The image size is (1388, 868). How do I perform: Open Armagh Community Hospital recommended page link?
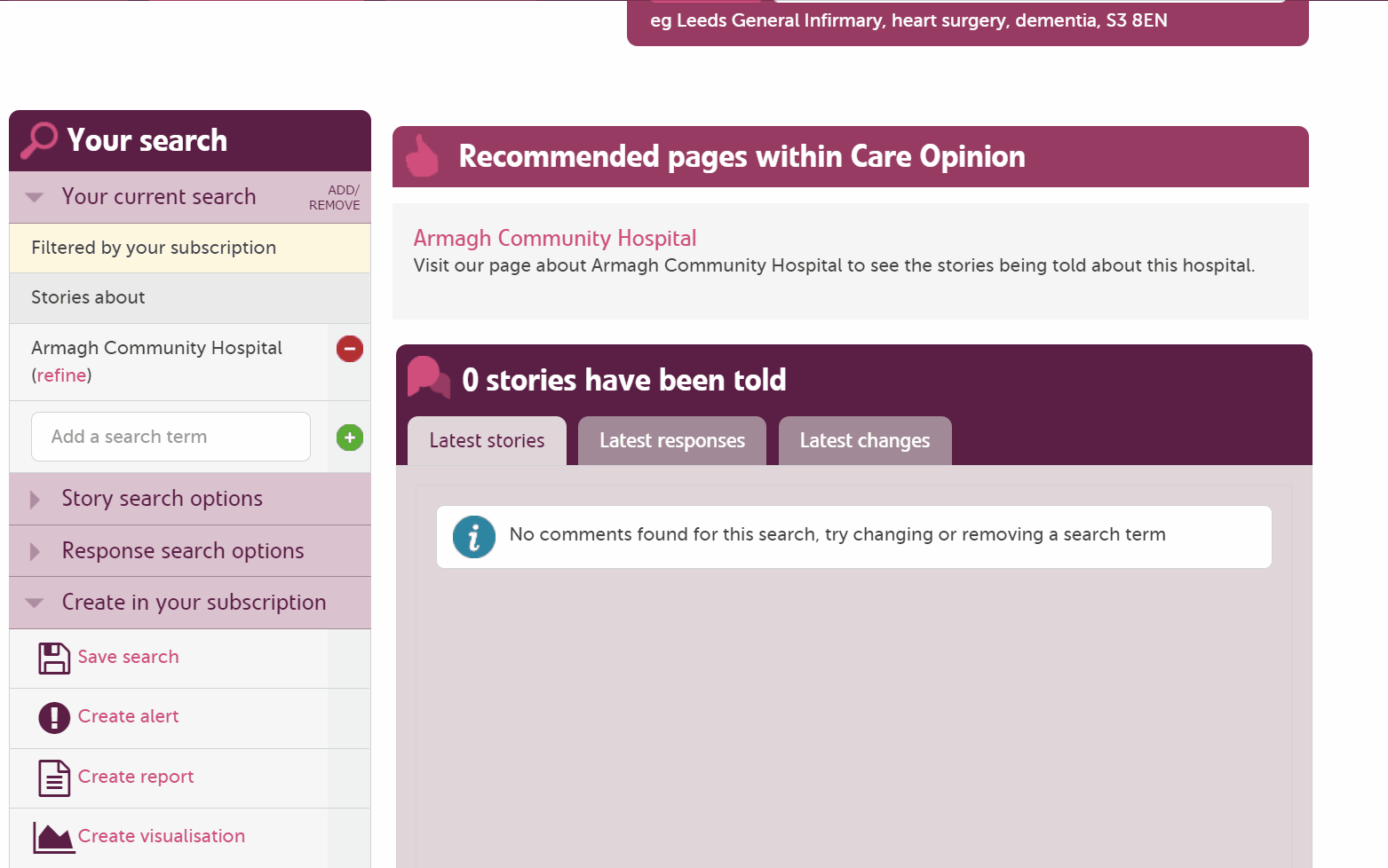tap(554, 238)
